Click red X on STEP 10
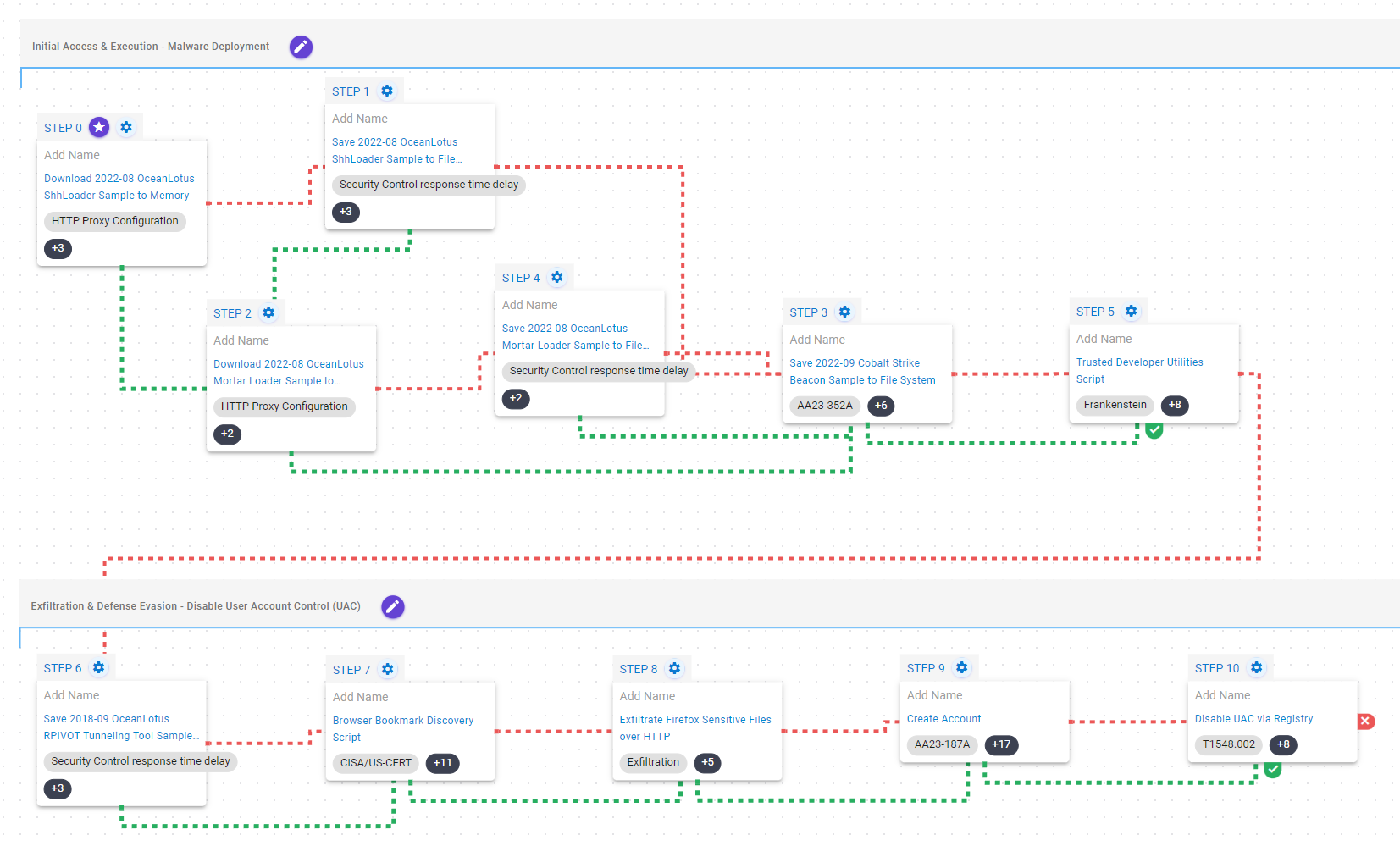This screenshot has width=1400, height=846. 1365,722
